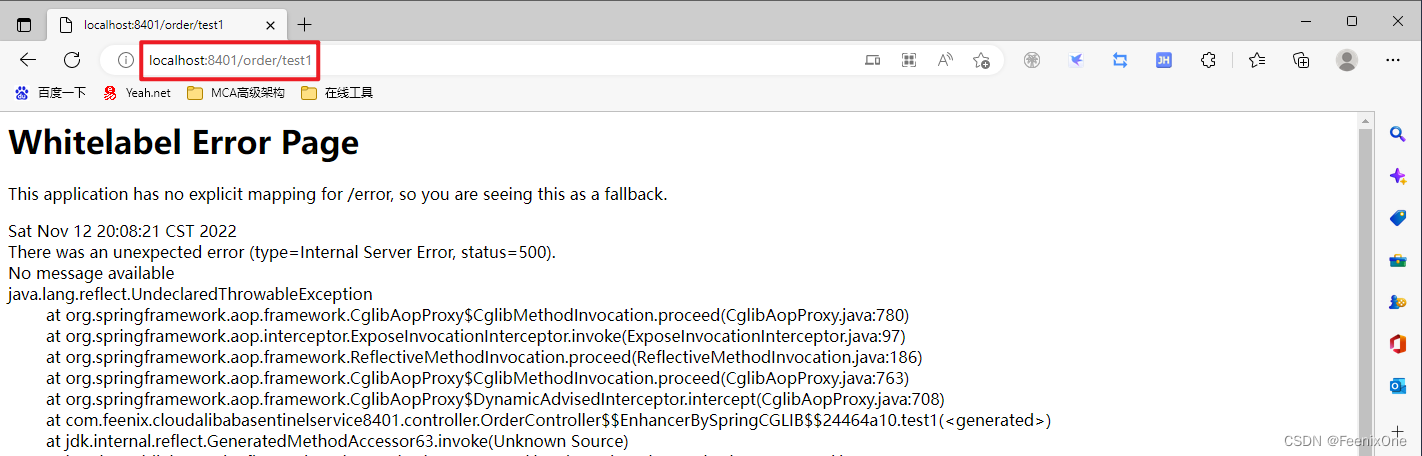This screenshot has width=1422, height=456.
Task: Open Read aloud icon in address bar
Action: click(x=945, y=60)
